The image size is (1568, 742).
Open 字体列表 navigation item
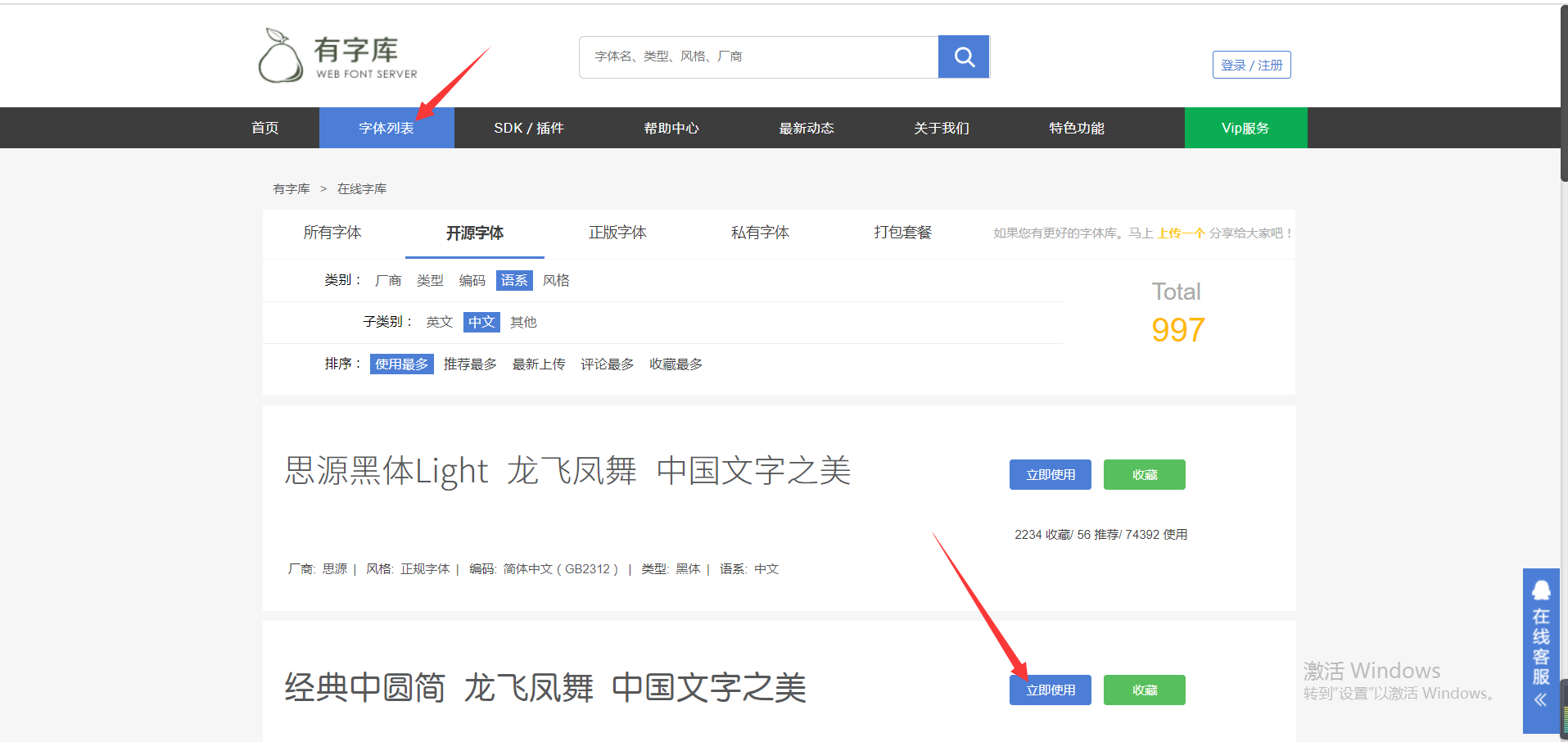tap(386, 128)
